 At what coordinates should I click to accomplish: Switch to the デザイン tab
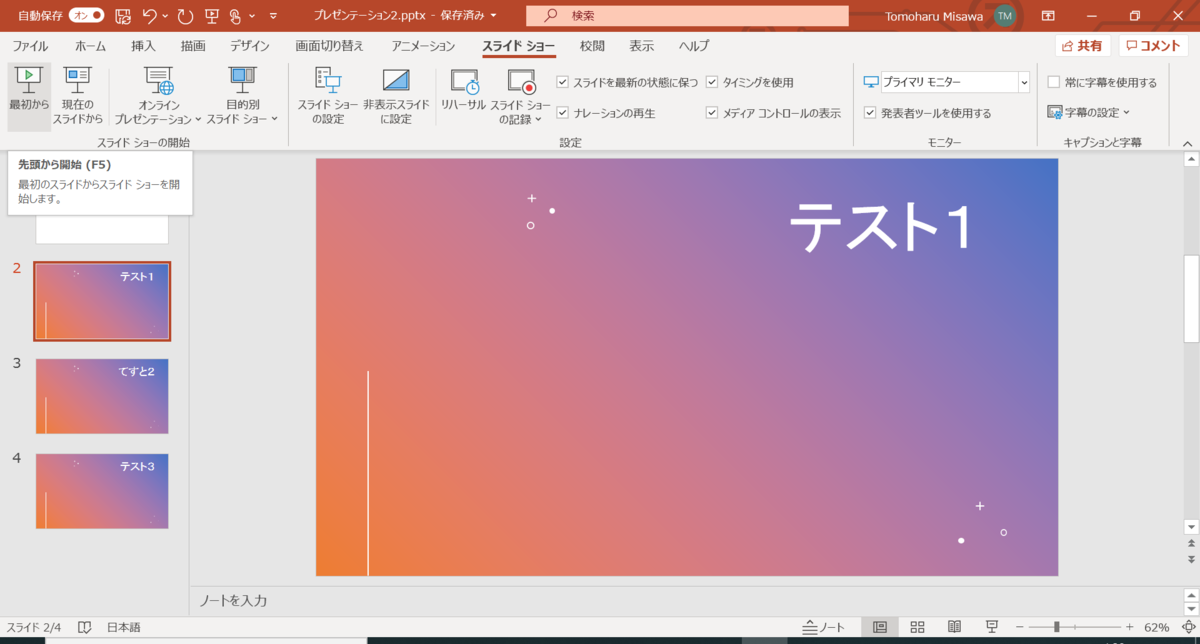tap(249, 46)
